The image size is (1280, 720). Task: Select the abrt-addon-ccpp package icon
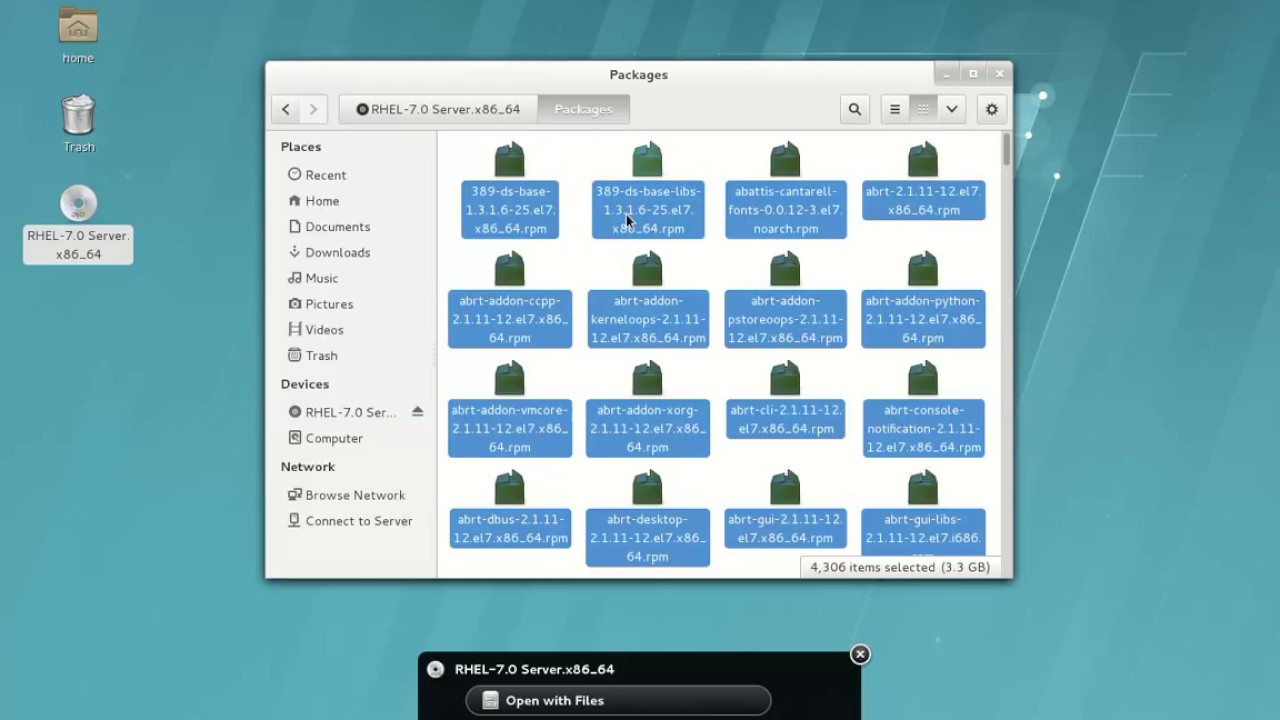coord(510,269)
